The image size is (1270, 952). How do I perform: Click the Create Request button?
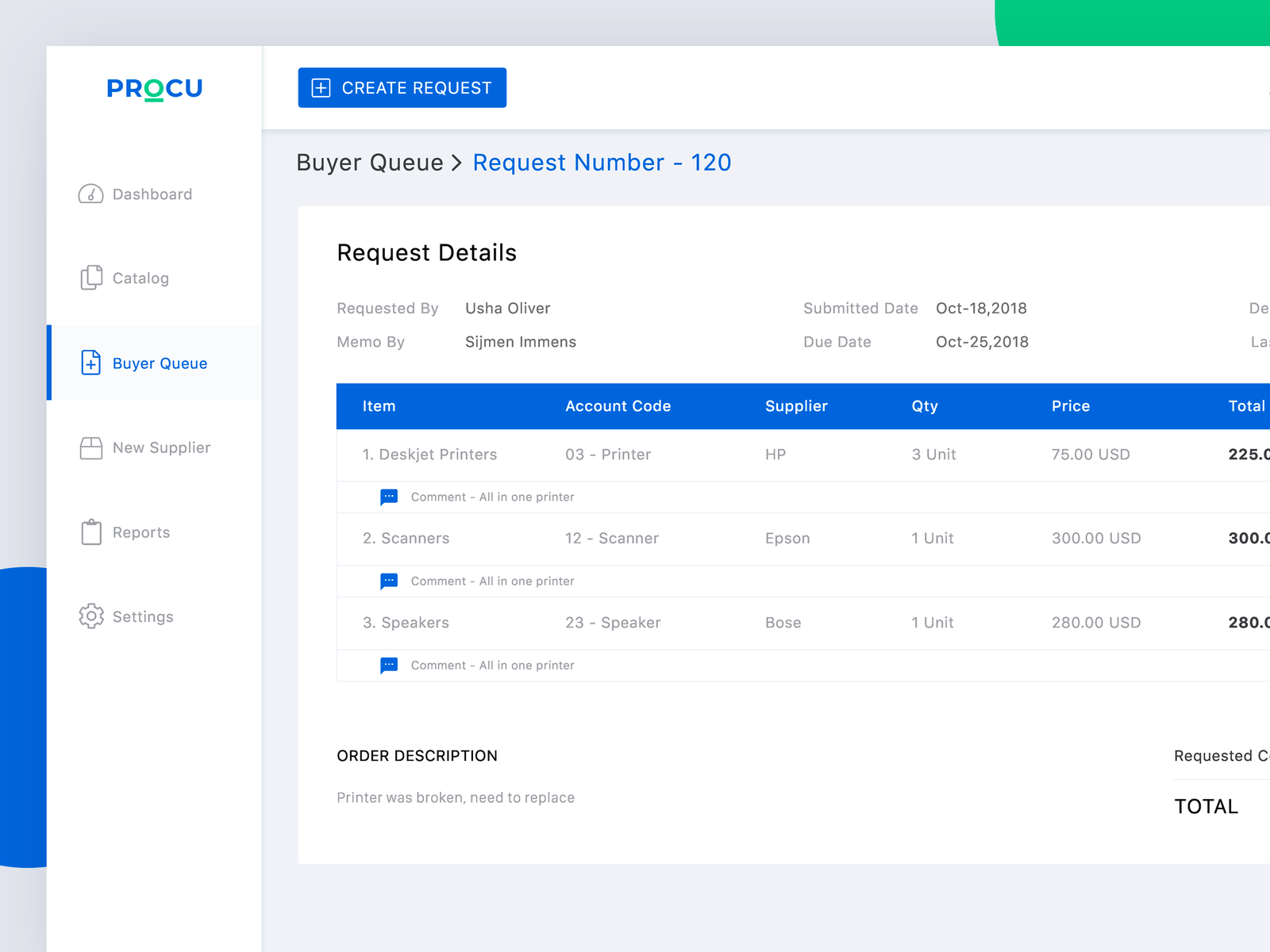[x=402, y=87]
